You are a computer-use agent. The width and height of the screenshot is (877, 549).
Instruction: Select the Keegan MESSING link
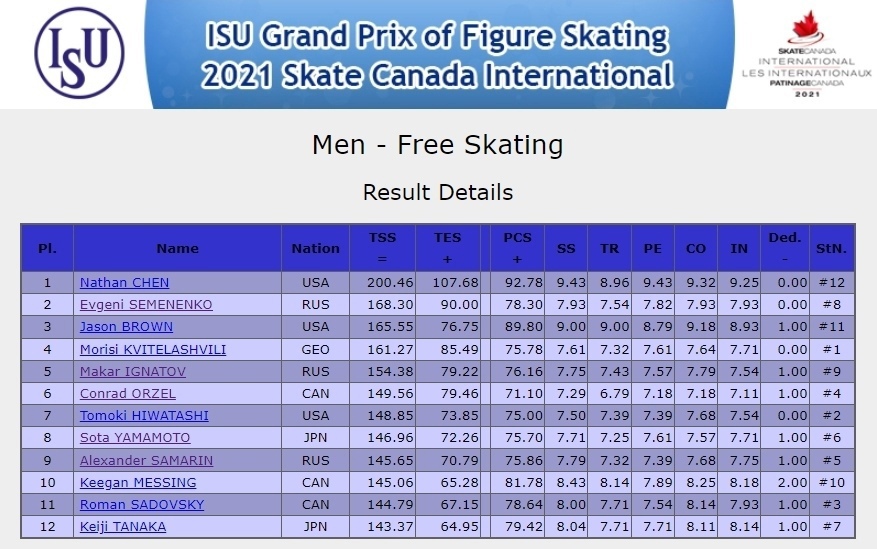coord(138,482)
